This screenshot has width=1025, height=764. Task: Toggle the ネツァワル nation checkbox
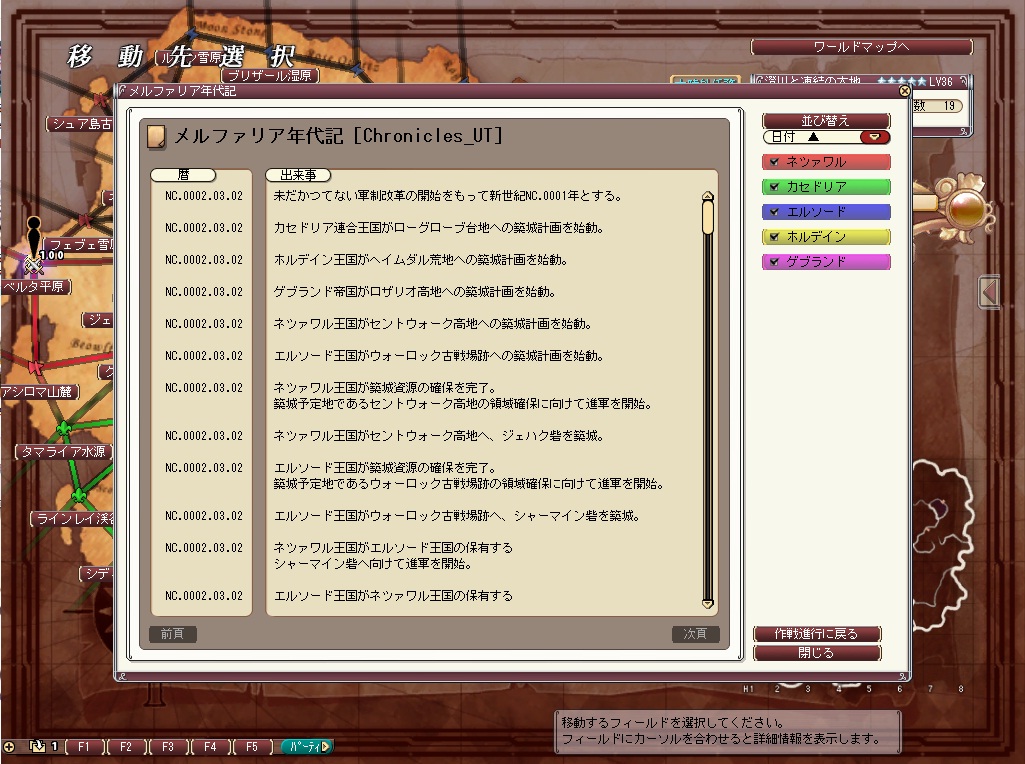tap(775, 161)
